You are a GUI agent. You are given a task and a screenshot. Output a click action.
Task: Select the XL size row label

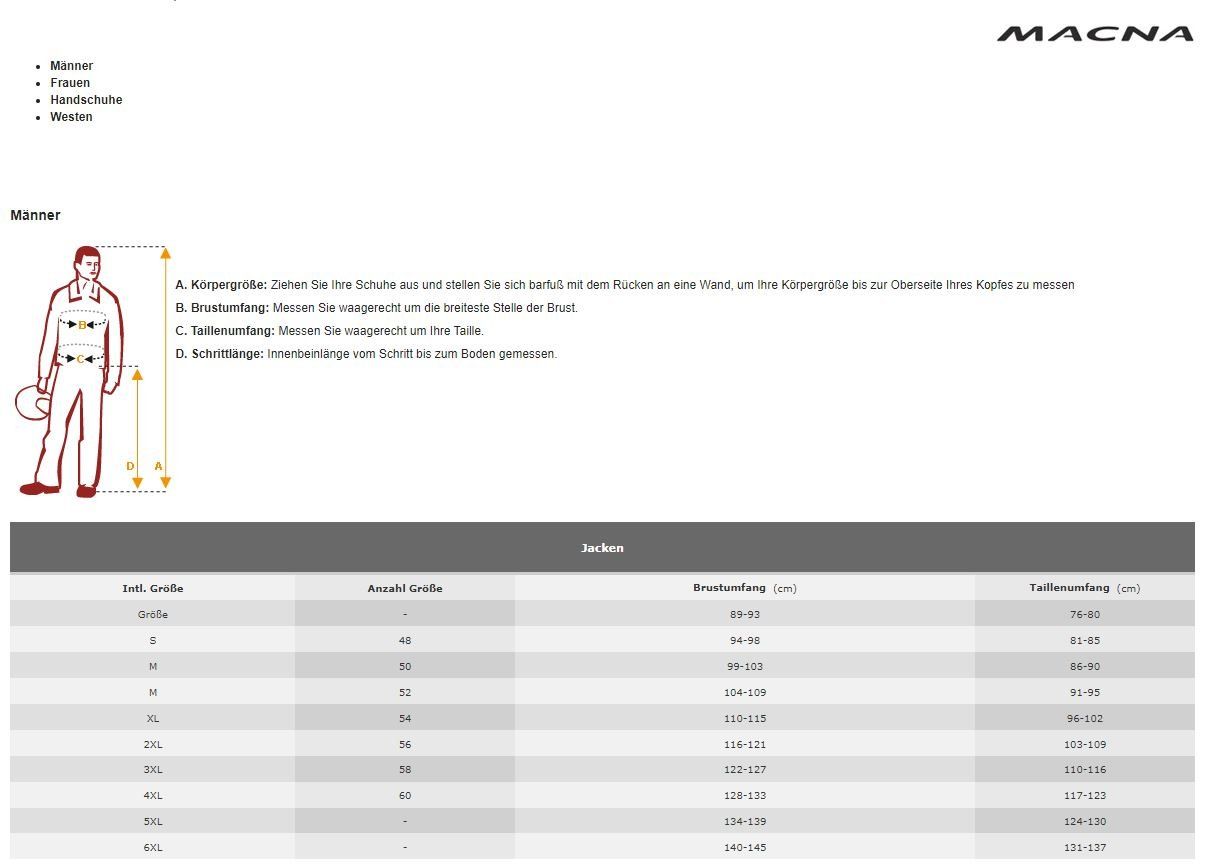tap(153, 718)
